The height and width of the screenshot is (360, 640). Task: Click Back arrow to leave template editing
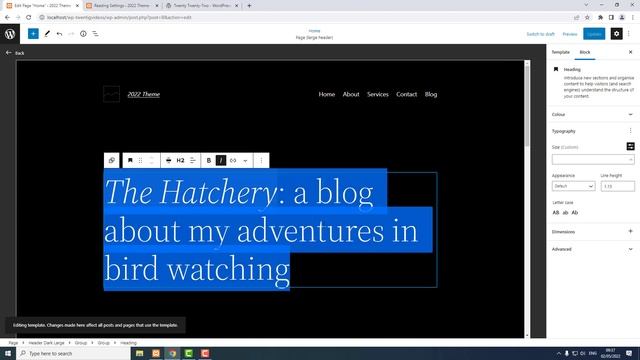pyautogui.click(x=15, y=53)
